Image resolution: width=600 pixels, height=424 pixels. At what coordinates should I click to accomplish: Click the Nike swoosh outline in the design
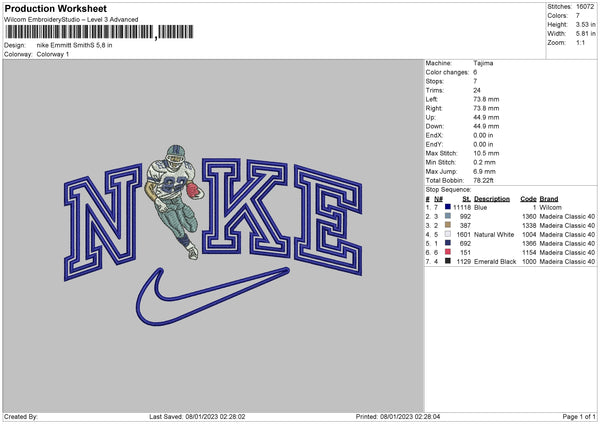point(212,296)
